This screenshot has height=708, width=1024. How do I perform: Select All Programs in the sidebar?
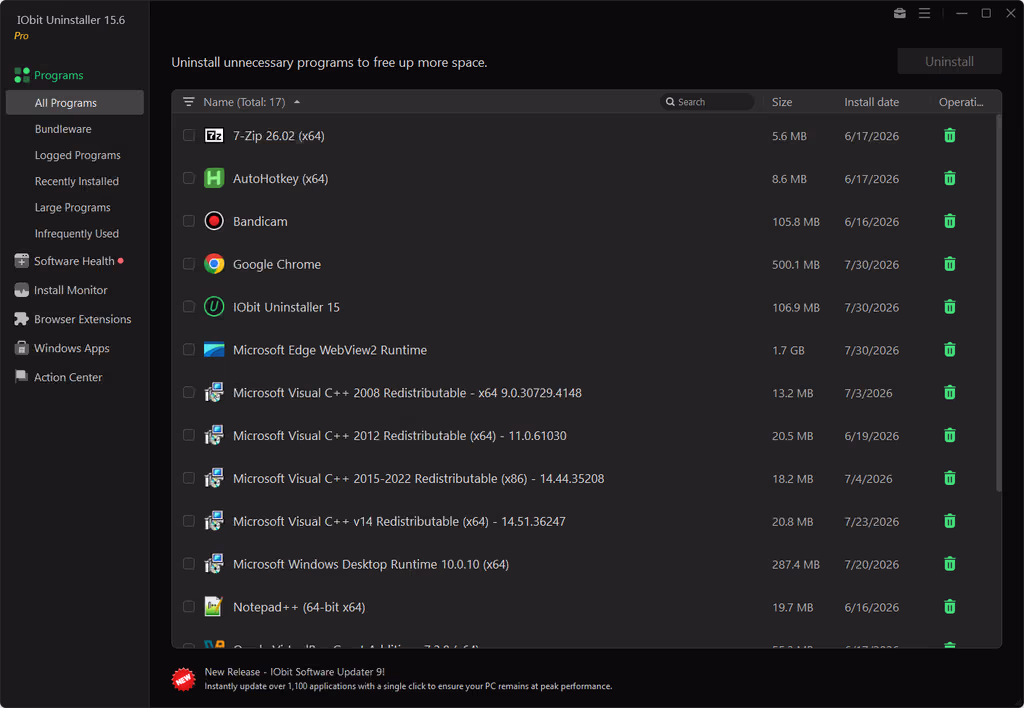pos(74,103)
